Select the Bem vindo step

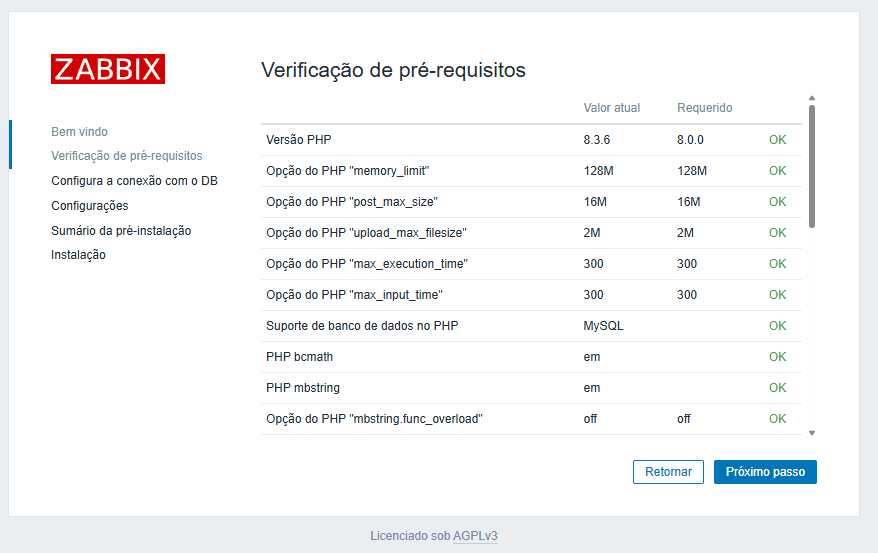tap(80, 132)
